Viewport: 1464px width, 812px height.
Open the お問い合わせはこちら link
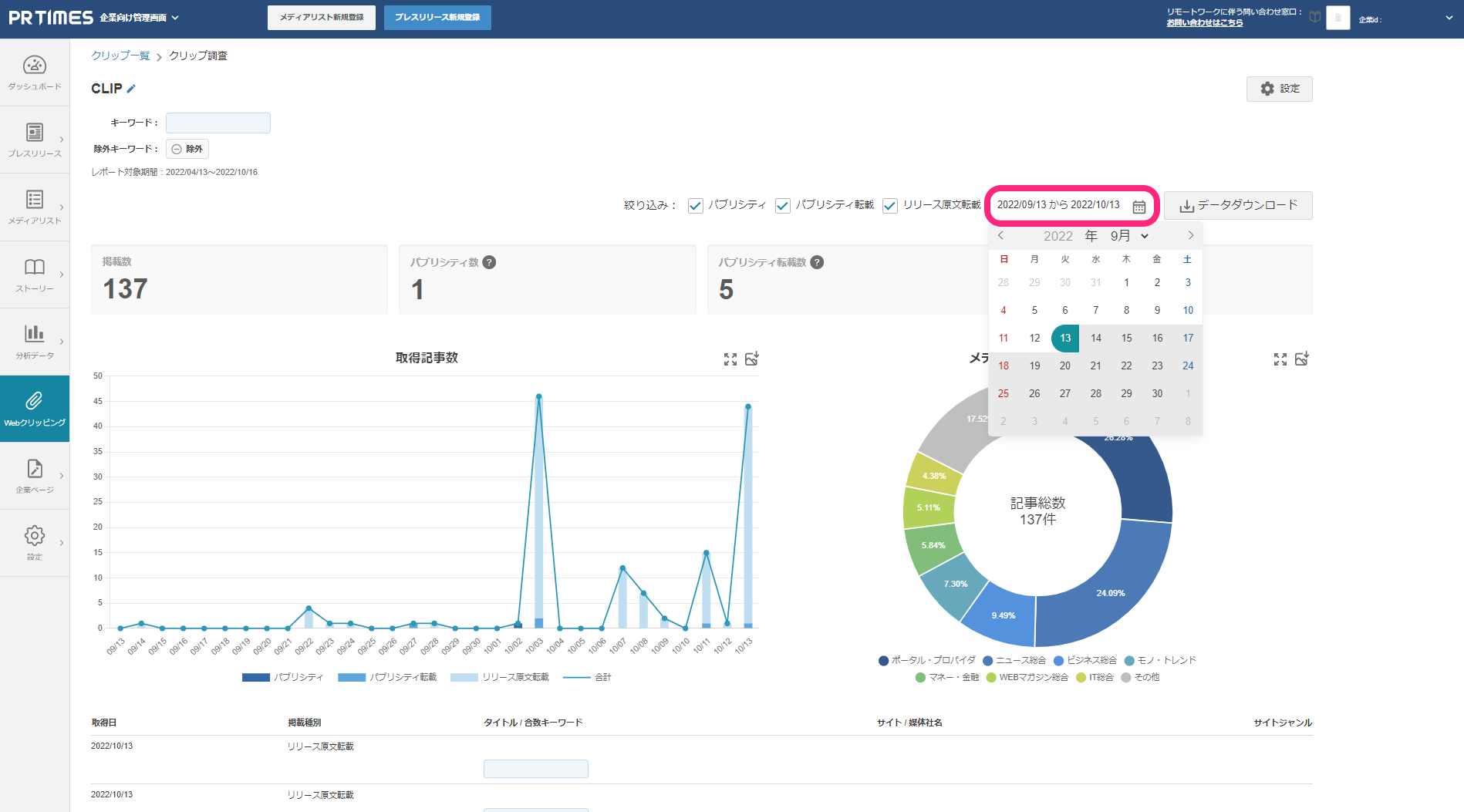[1205, 23]
